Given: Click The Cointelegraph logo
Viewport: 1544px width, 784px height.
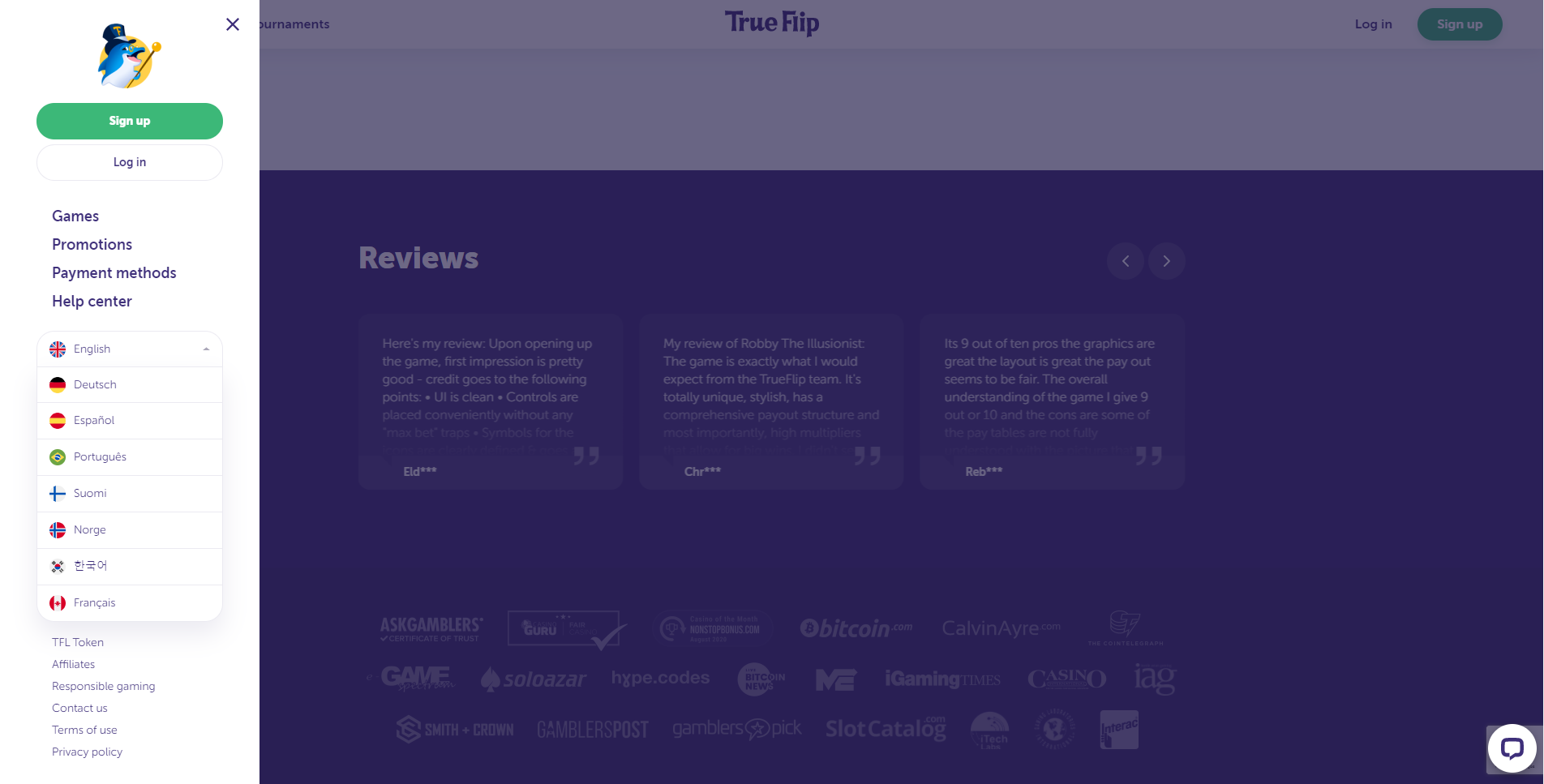Looking at the screenshot, I should pyautogui.click(x=1126, y=628).
